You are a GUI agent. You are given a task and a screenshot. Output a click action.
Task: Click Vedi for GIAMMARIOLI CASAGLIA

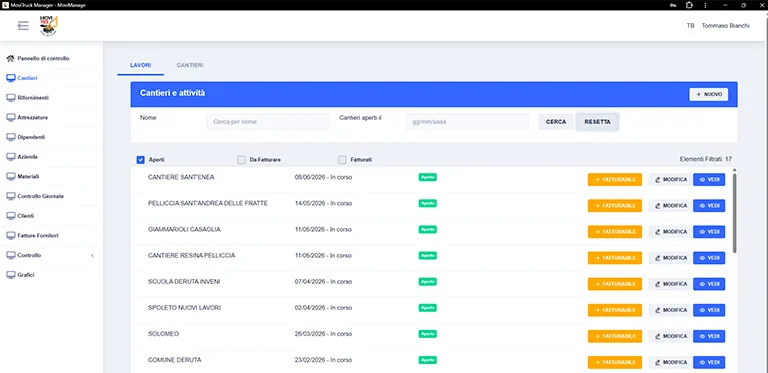coord(709,232)
